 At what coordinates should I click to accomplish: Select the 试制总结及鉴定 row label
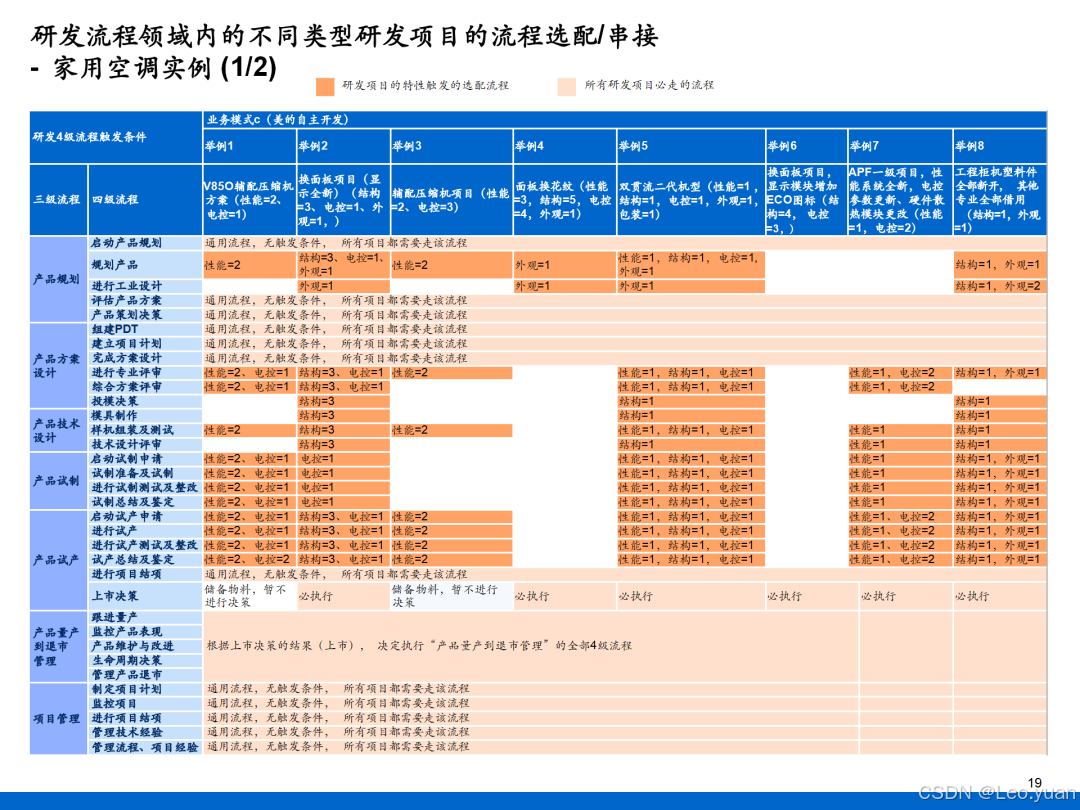pos(145,502)
